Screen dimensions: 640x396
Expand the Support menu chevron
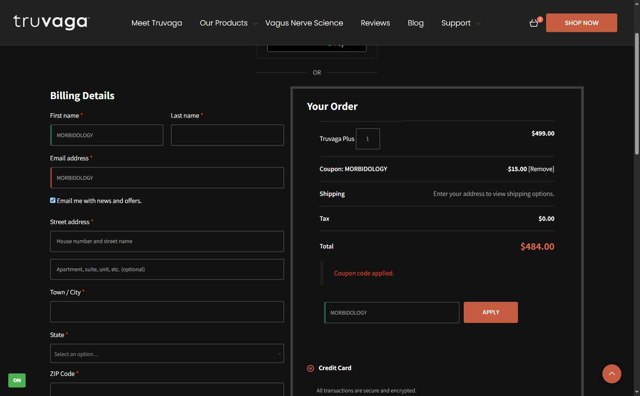[478, 24]
